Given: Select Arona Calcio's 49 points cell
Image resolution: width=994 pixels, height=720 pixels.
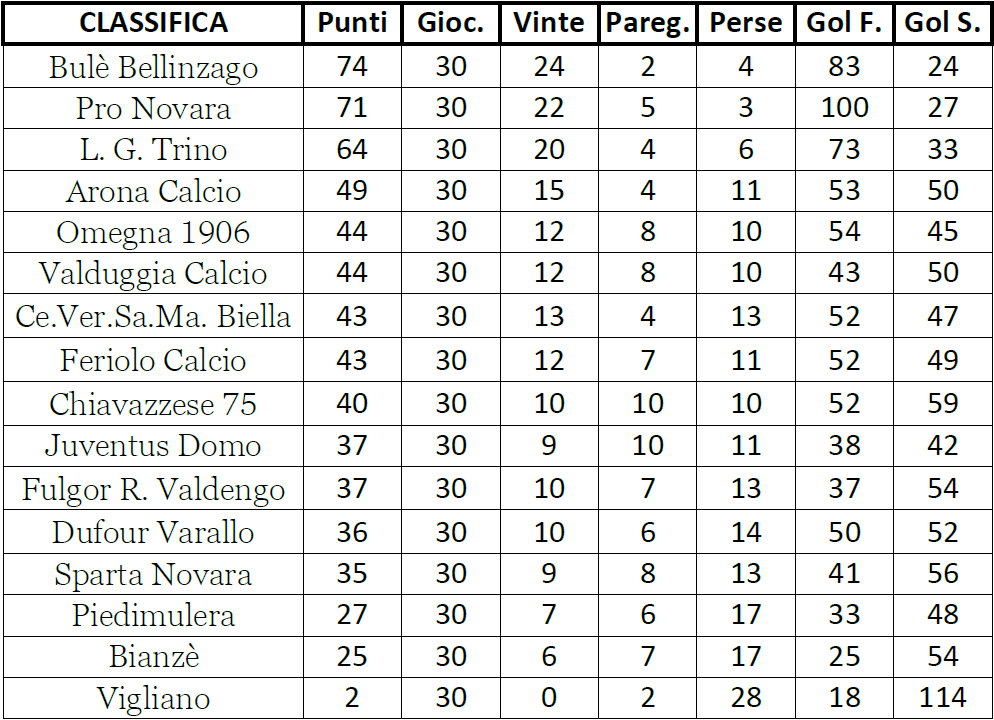Looking at the screenshot, I should [x=352, y=191].
